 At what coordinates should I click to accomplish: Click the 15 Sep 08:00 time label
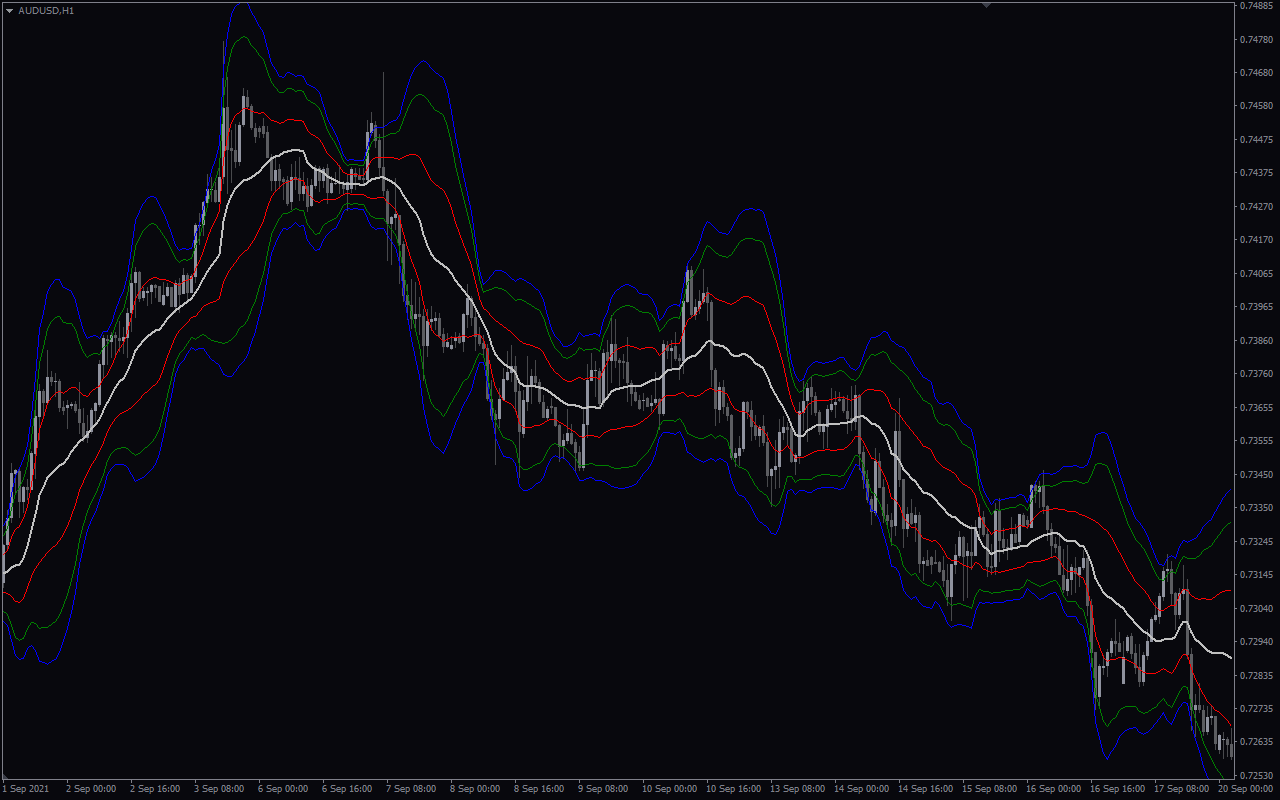(x=990, y=789)
